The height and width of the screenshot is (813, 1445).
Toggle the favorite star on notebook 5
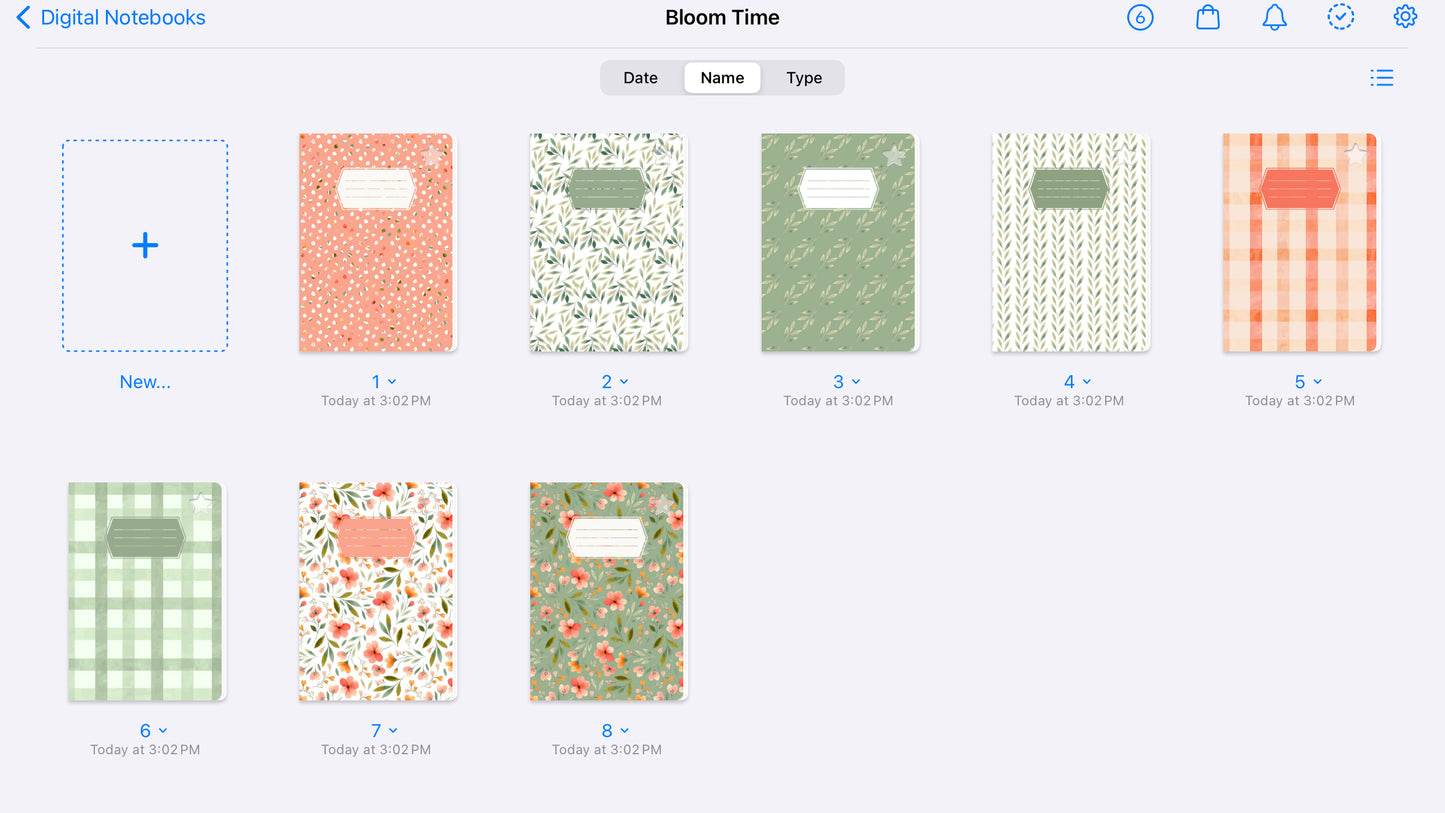[1356, 155]
